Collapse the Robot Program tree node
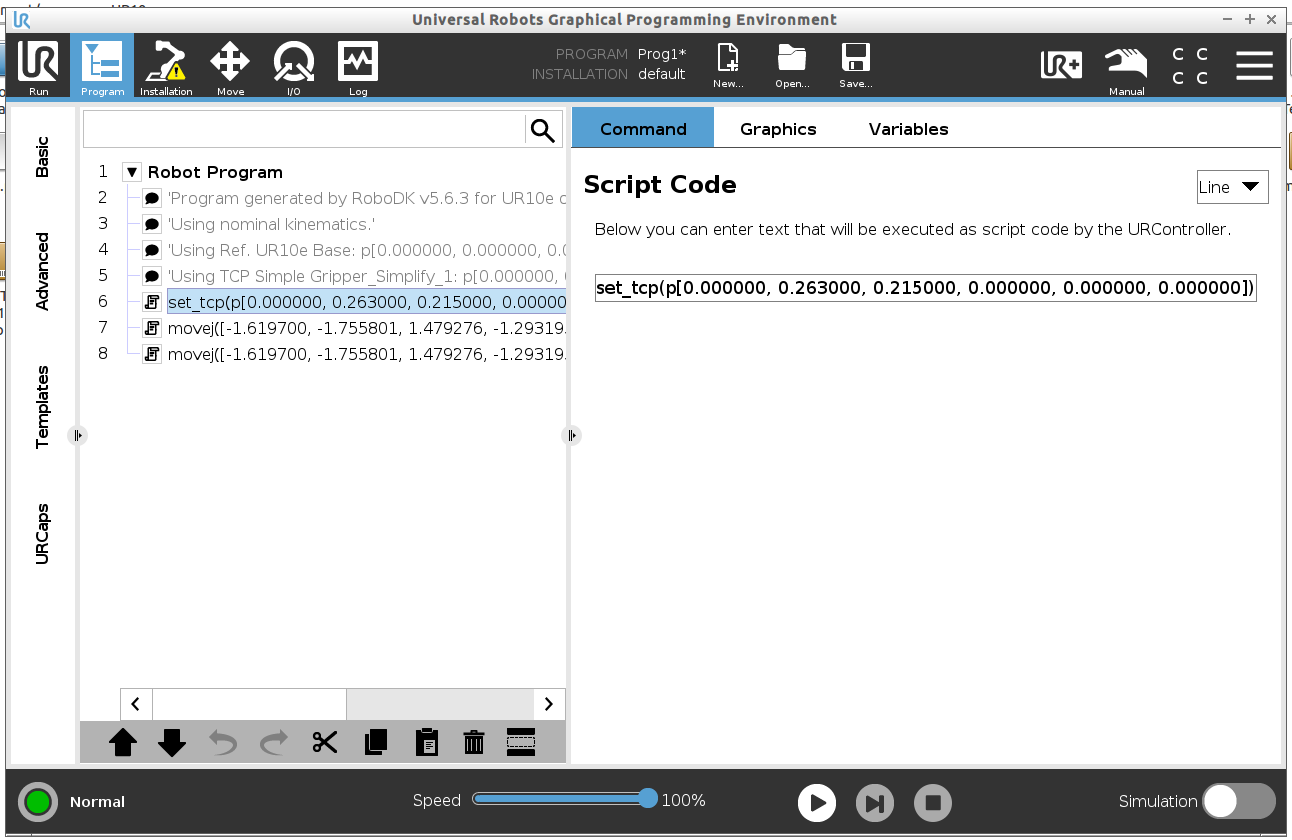The image size is (1292, 840). [x=132, y=172]
